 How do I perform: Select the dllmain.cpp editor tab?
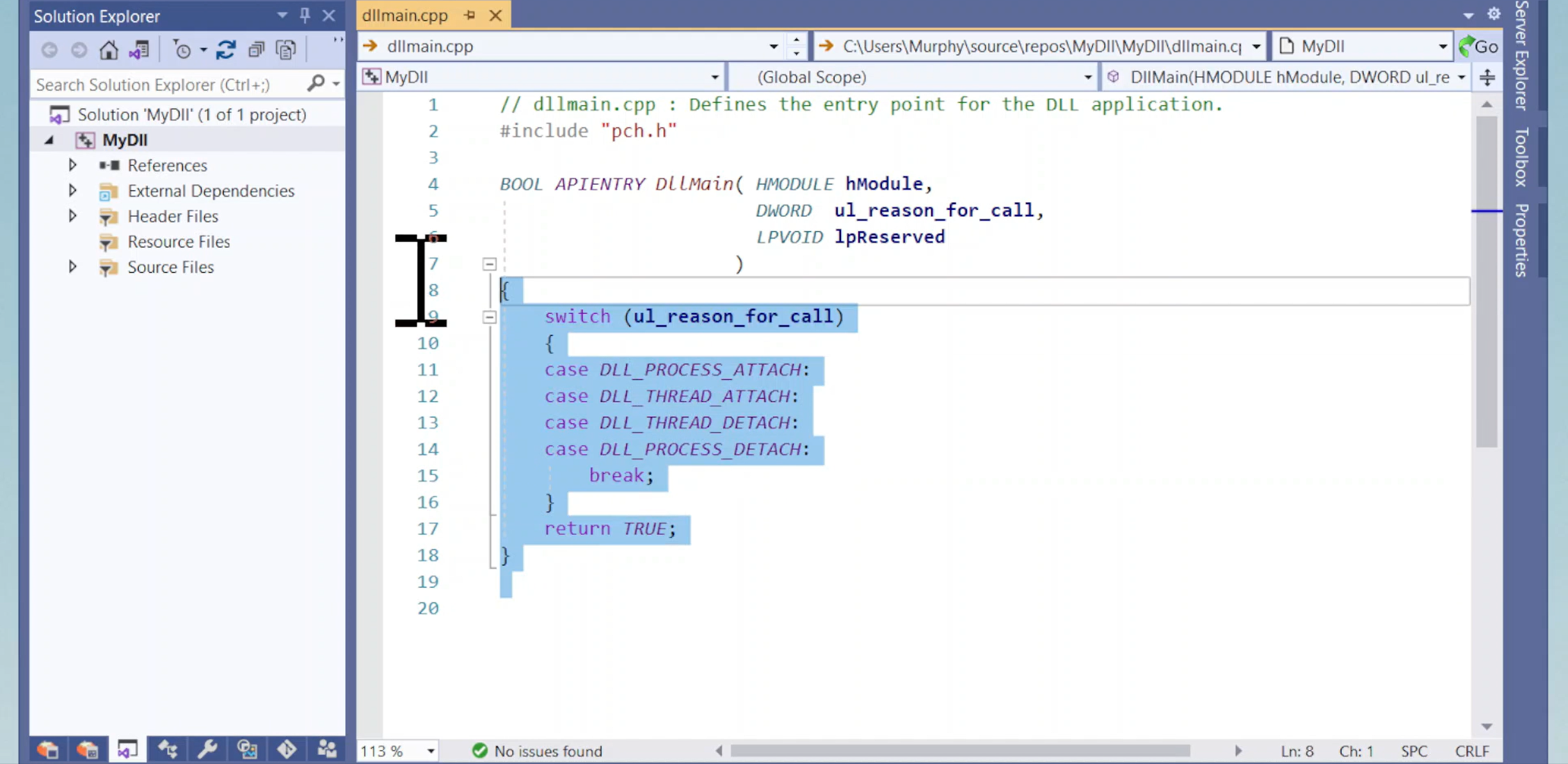tap(405, 15)
